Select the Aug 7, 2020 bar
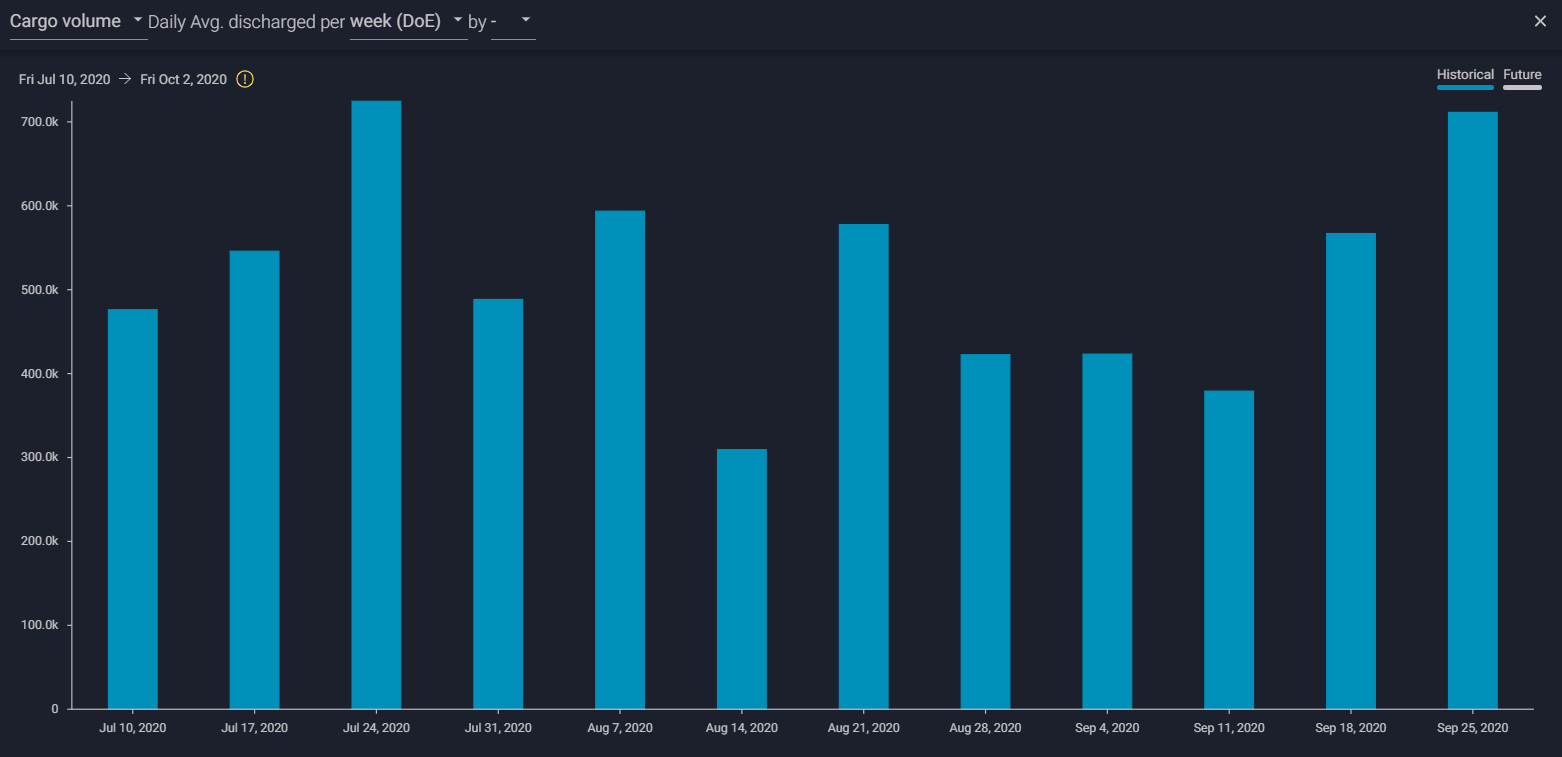 pos(620,460)
